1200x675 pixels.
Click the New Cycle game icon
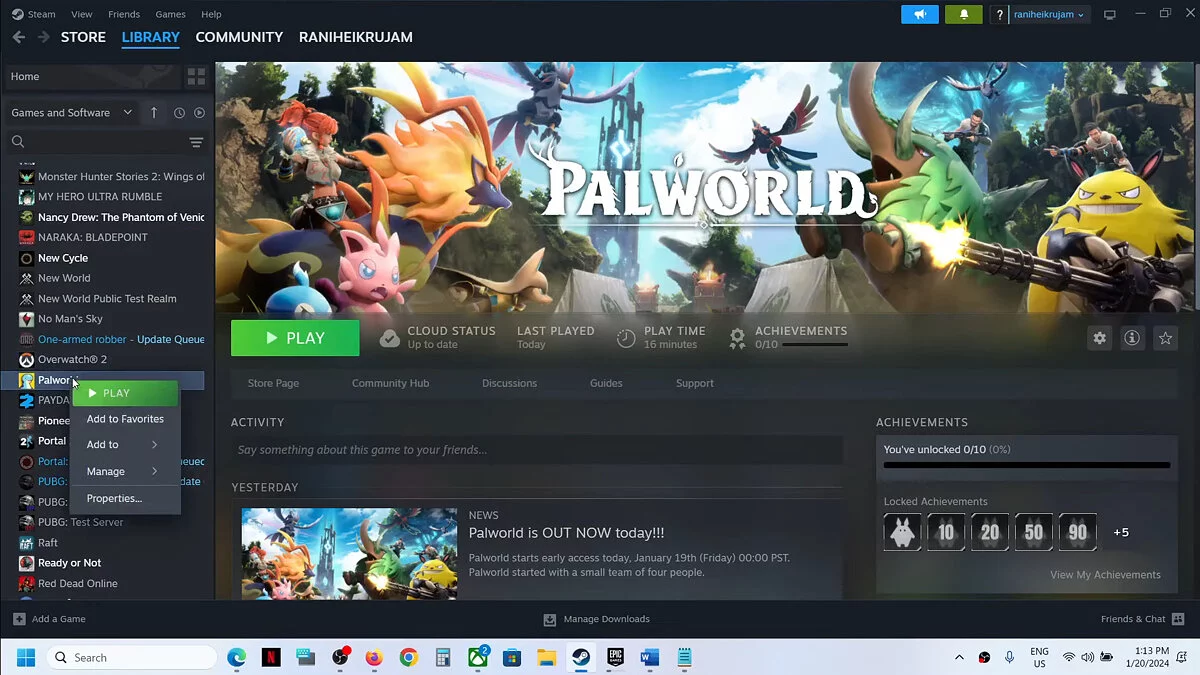[27, 258]
